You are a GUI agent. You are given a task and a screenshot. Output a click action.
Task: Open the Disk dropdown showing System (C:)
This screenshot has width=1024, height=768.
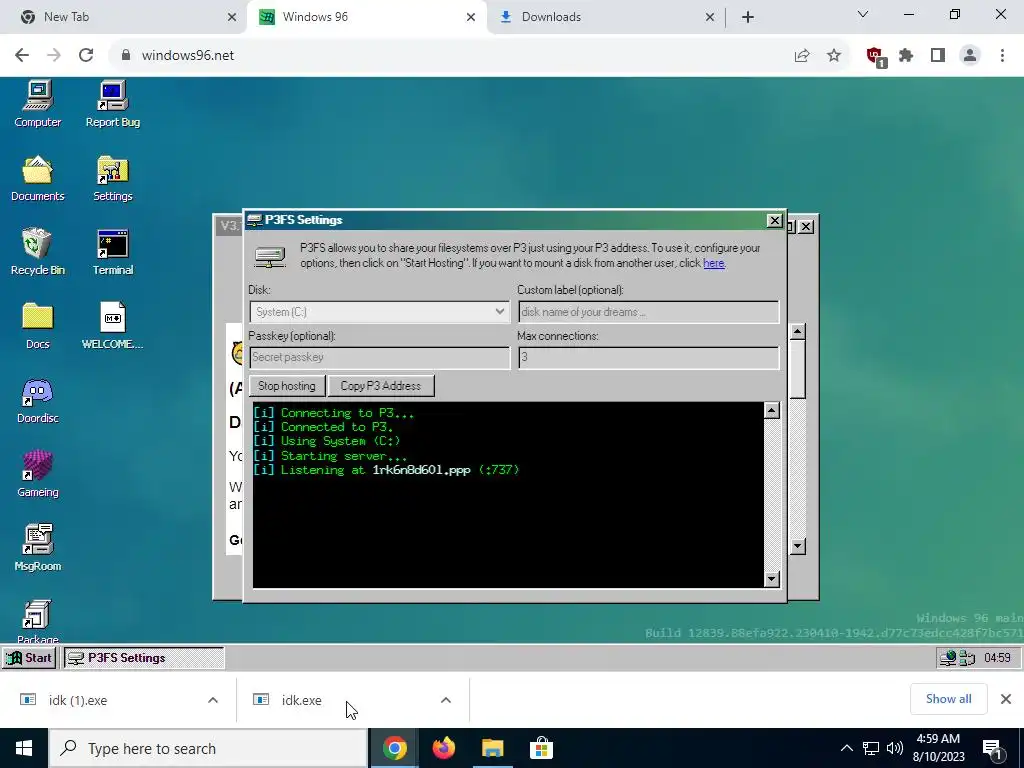[x=379, y=312]
